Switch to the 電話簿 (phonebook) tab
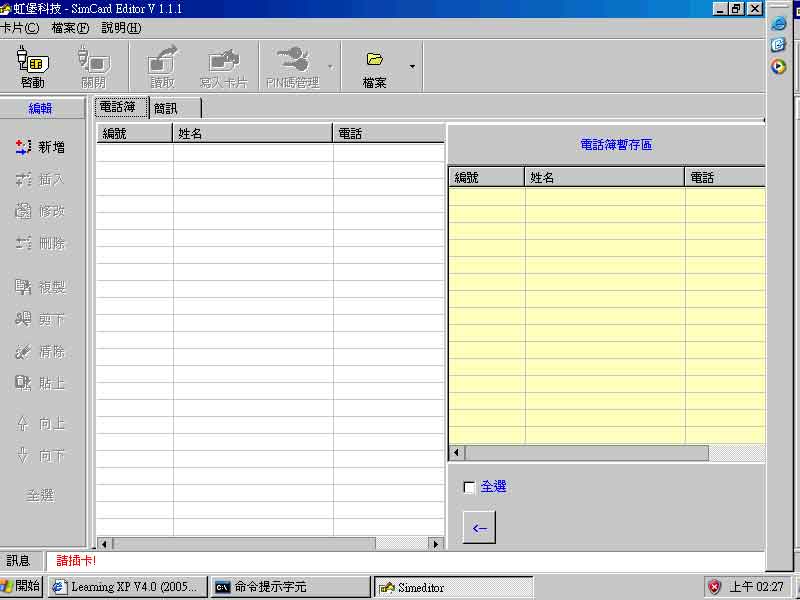The width and height of the screenshot is (800, 600). pos(120,107)
